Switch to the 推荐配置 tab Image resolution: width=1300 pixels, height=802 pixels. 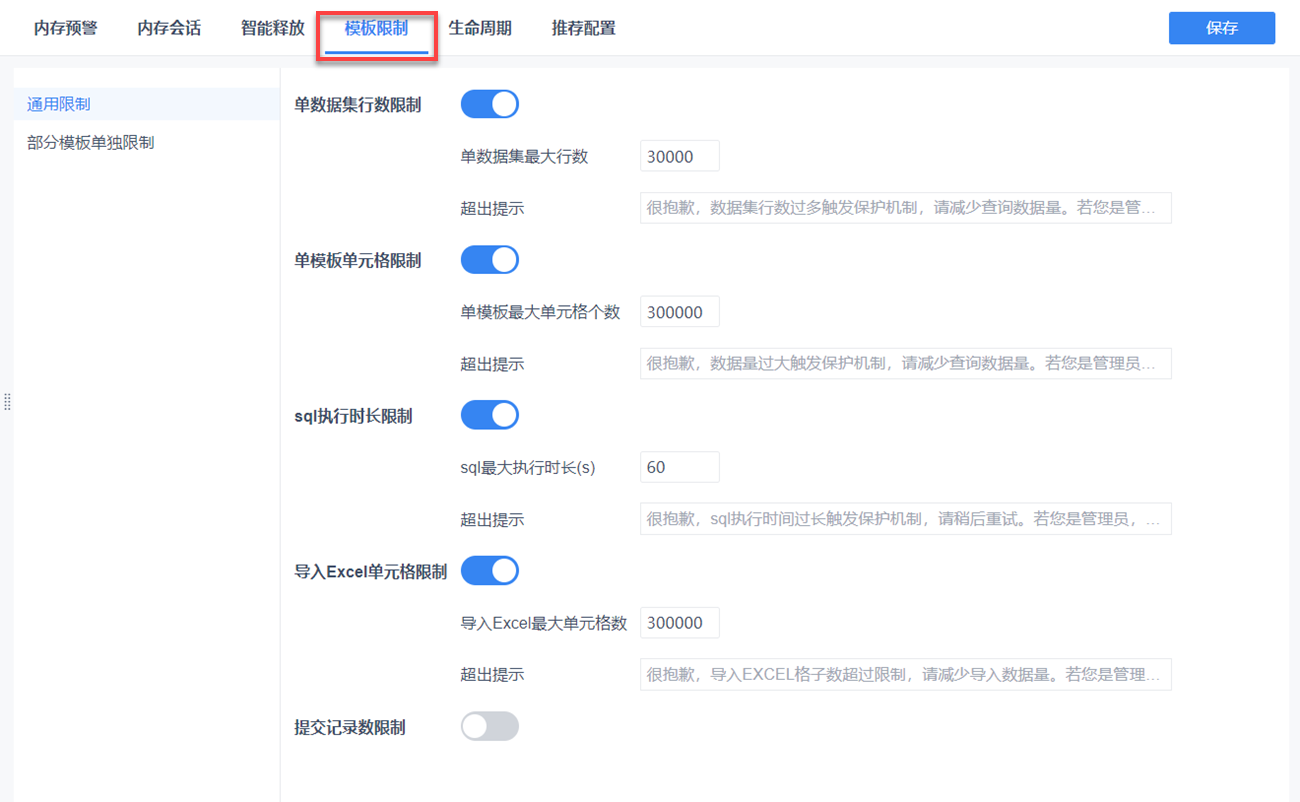583,28
